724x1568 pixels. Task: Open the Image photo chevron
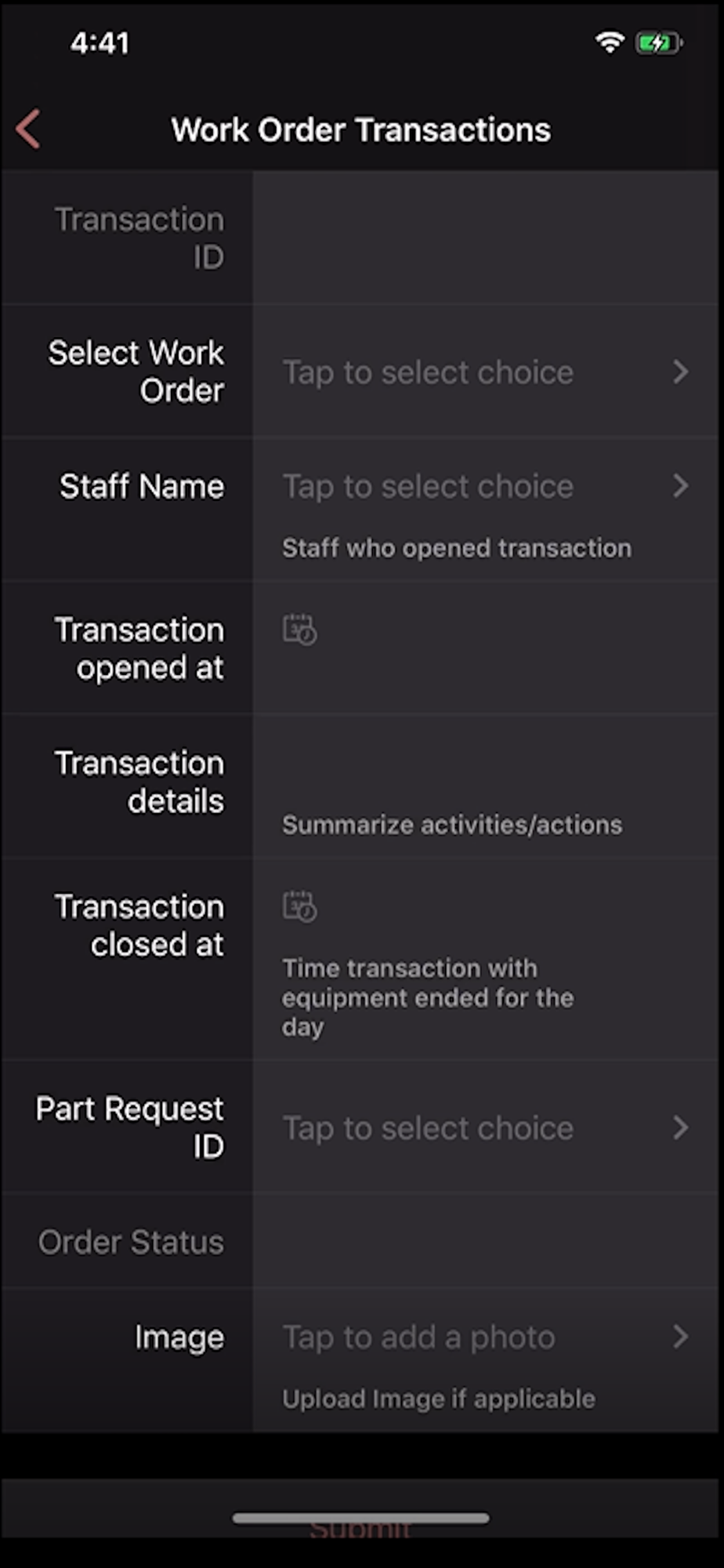pyautogui.click(x=680, y=1337)
